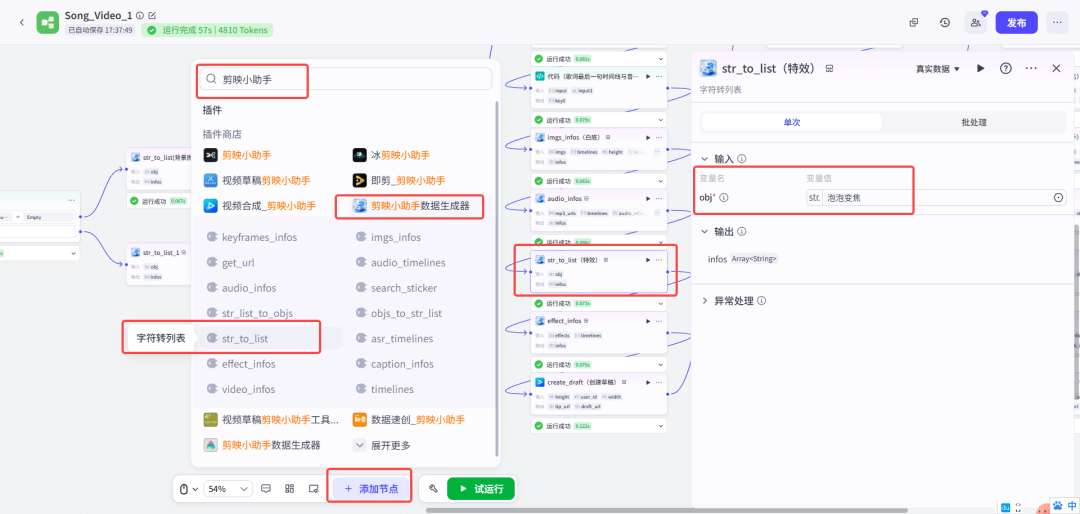Viewport: 1080px width, 514px height.
Task: Open the collaborators icon in top bar
Action: (x=975, y=22)
